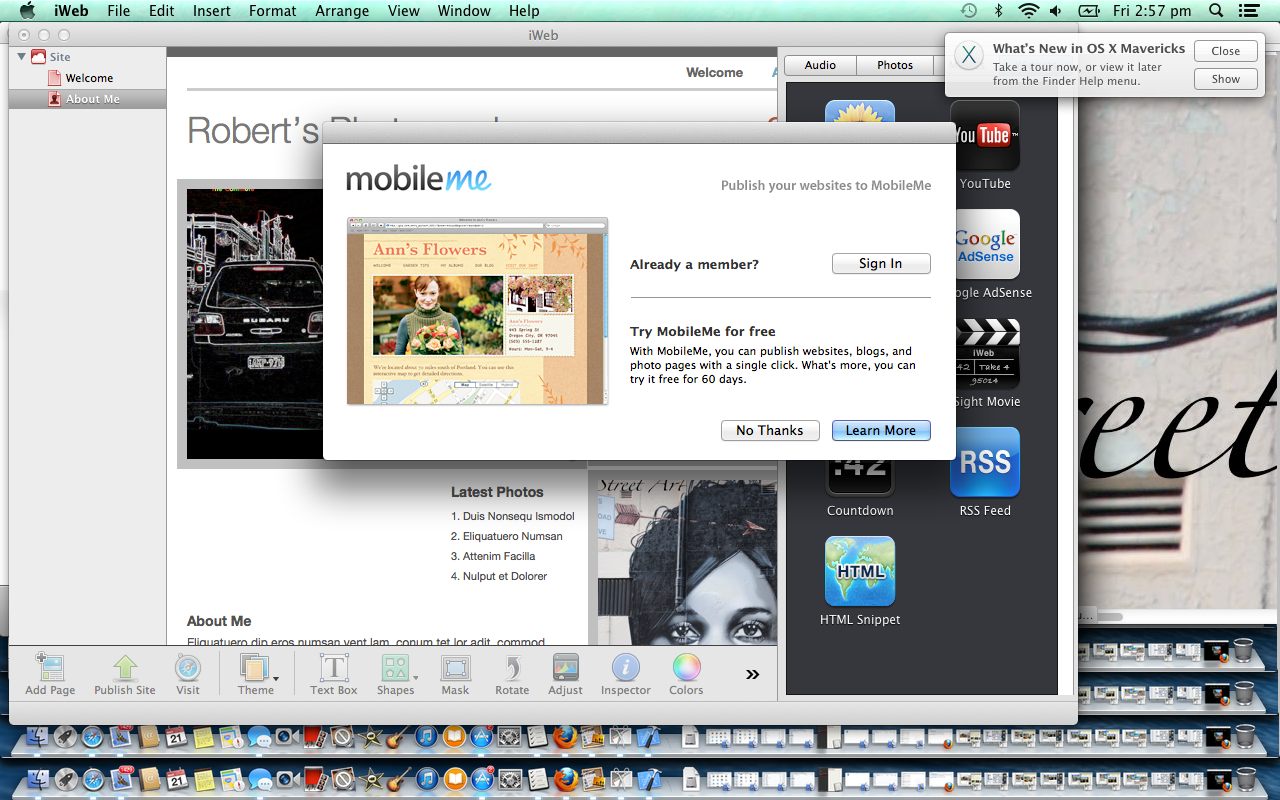Click the menu bar clock 'Fri 2:57 pm'
The image size is (1280, 800).
pyautogui.click(x=1150, y=11)
